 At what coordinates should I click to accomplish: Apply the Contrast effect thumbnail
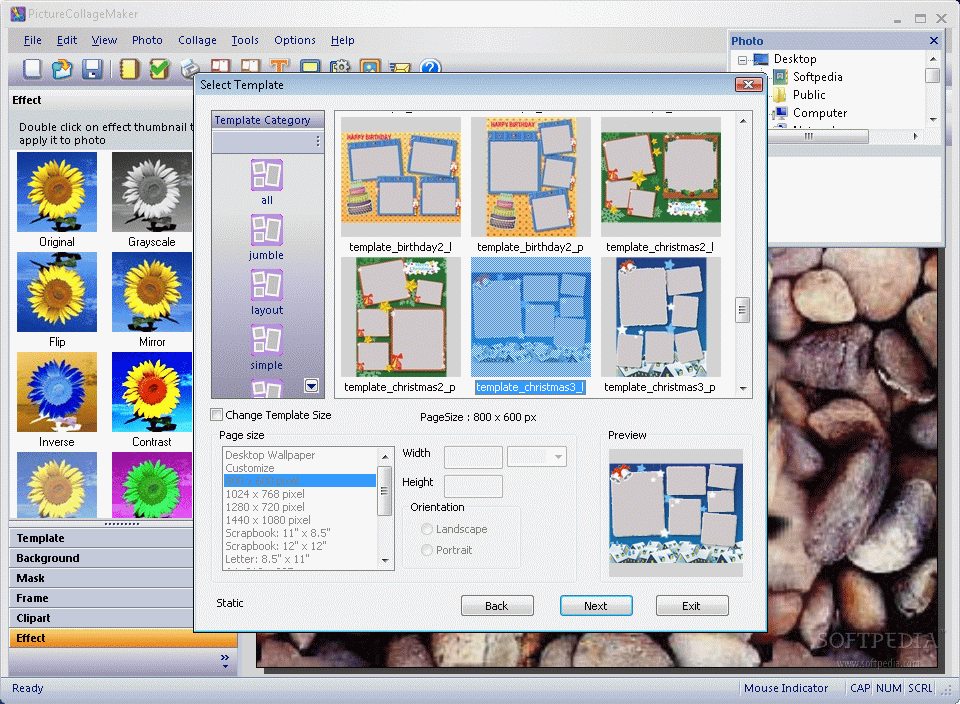152,392
